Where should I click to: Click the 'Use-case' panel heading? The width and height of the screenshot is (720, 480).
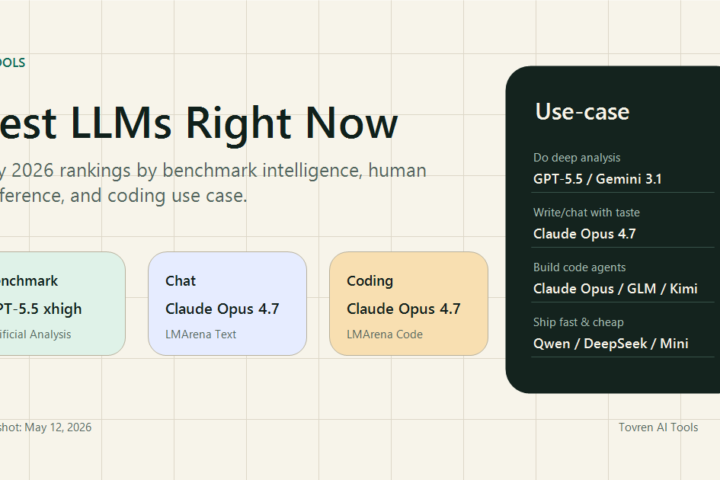(582, 112)
